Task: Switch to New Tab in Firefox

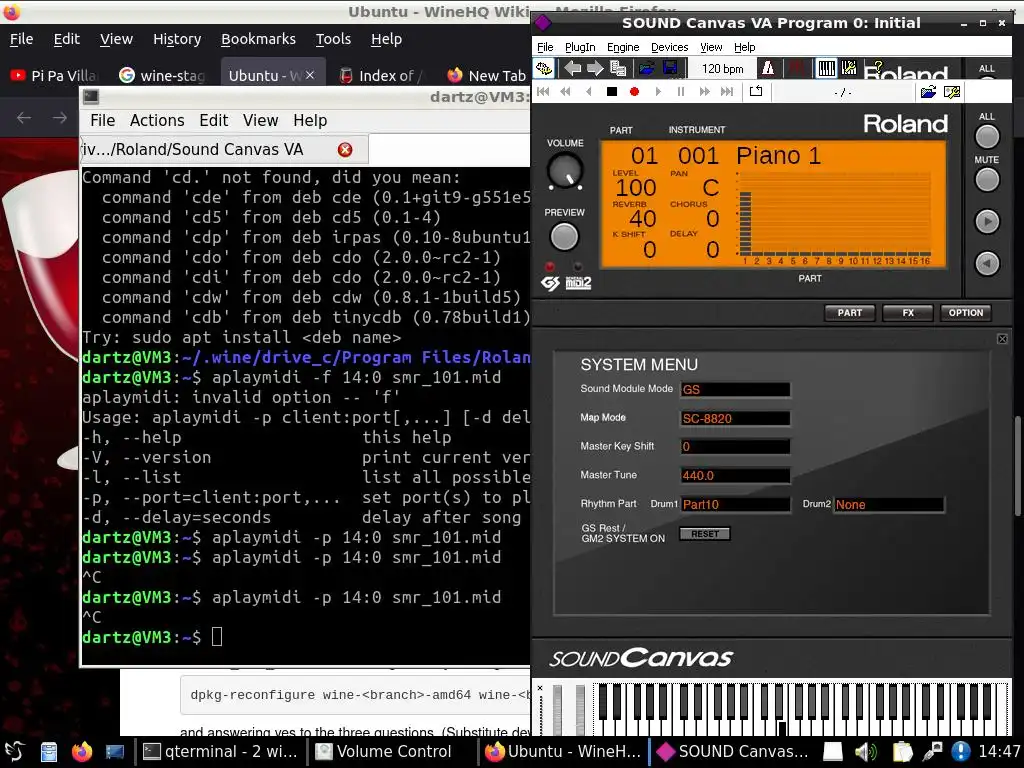Action: [487, 76]
